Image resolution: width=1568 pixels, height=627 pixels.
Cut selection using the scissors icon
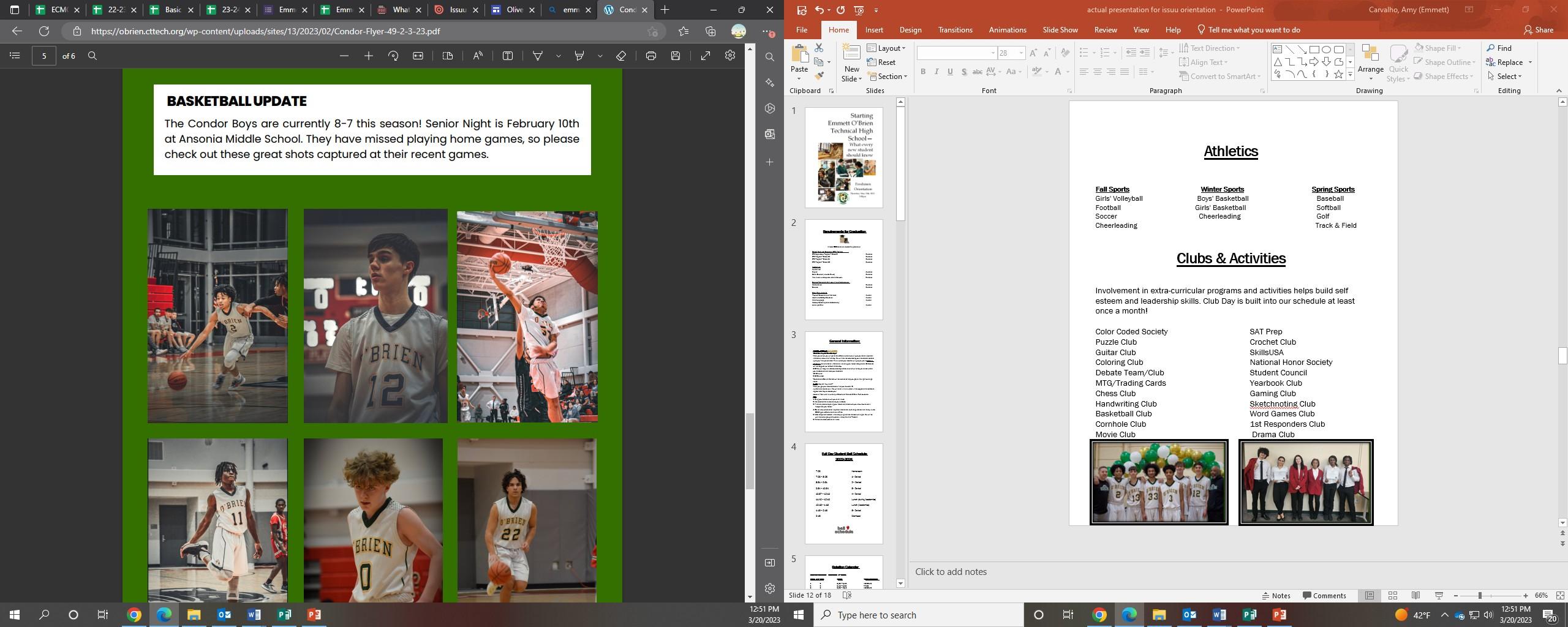tap(819, 48)
